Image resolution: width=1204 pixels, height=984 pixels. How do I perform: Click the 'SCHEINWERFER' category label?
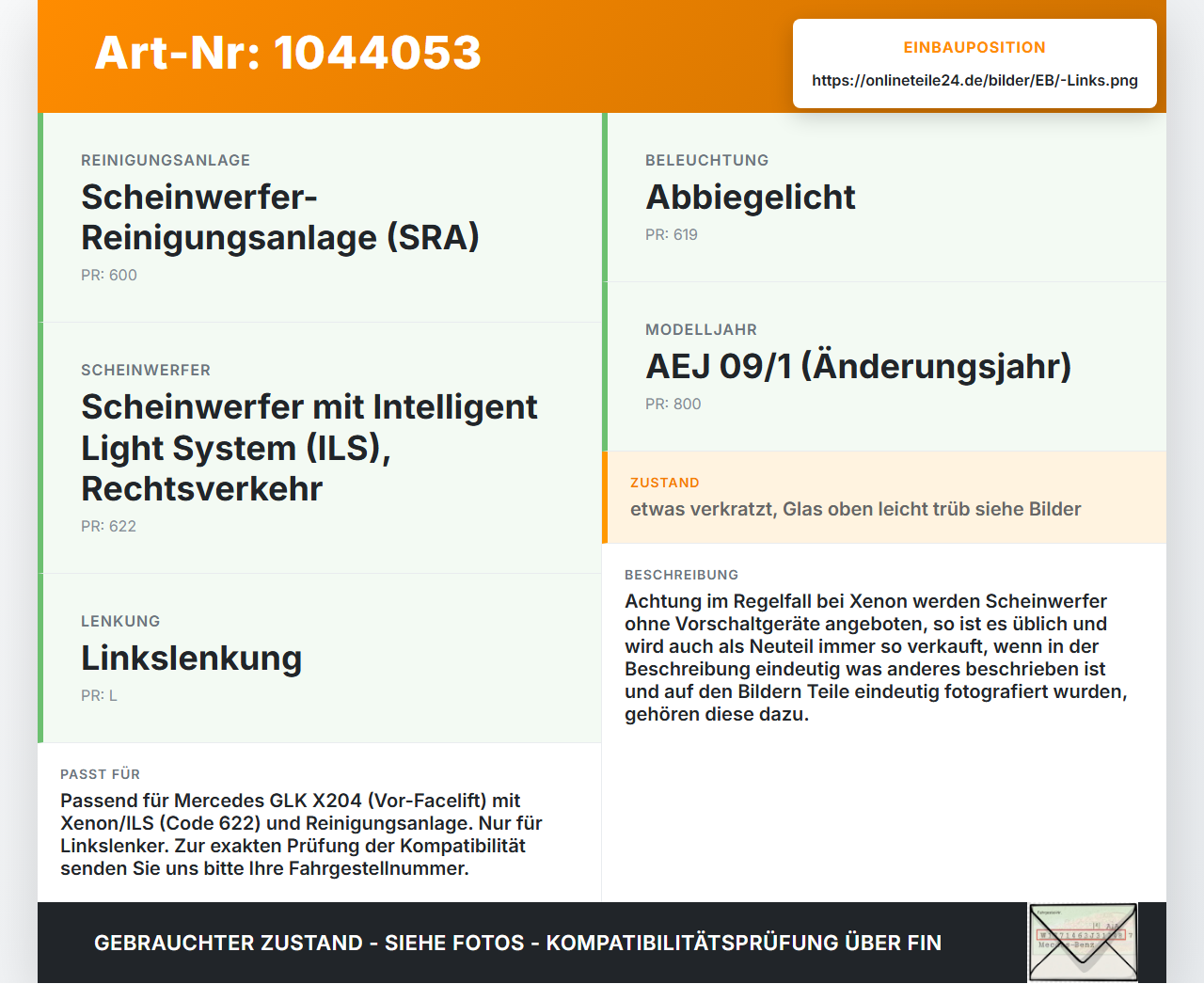tap(146, 370)
